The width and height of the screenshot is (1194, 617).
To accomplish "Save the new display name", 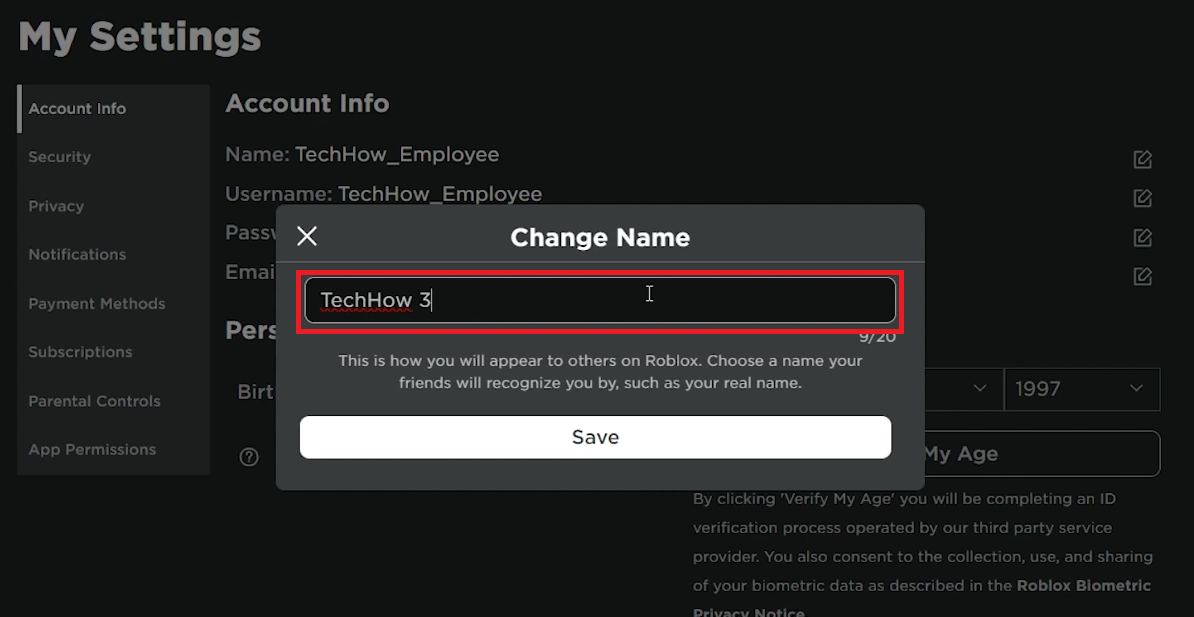I will click(x=595, y=436).
